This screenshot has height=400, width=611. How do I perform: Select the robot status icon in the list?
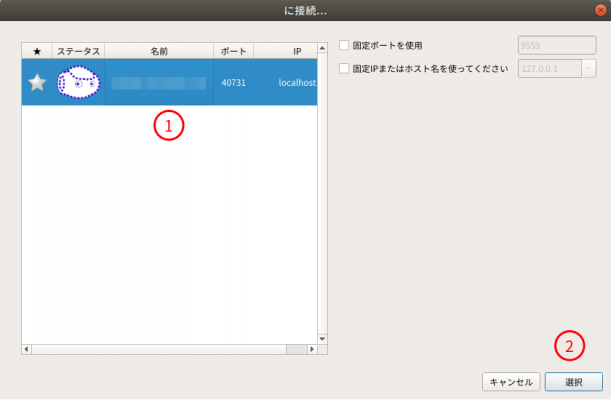[x=79, y=83]
